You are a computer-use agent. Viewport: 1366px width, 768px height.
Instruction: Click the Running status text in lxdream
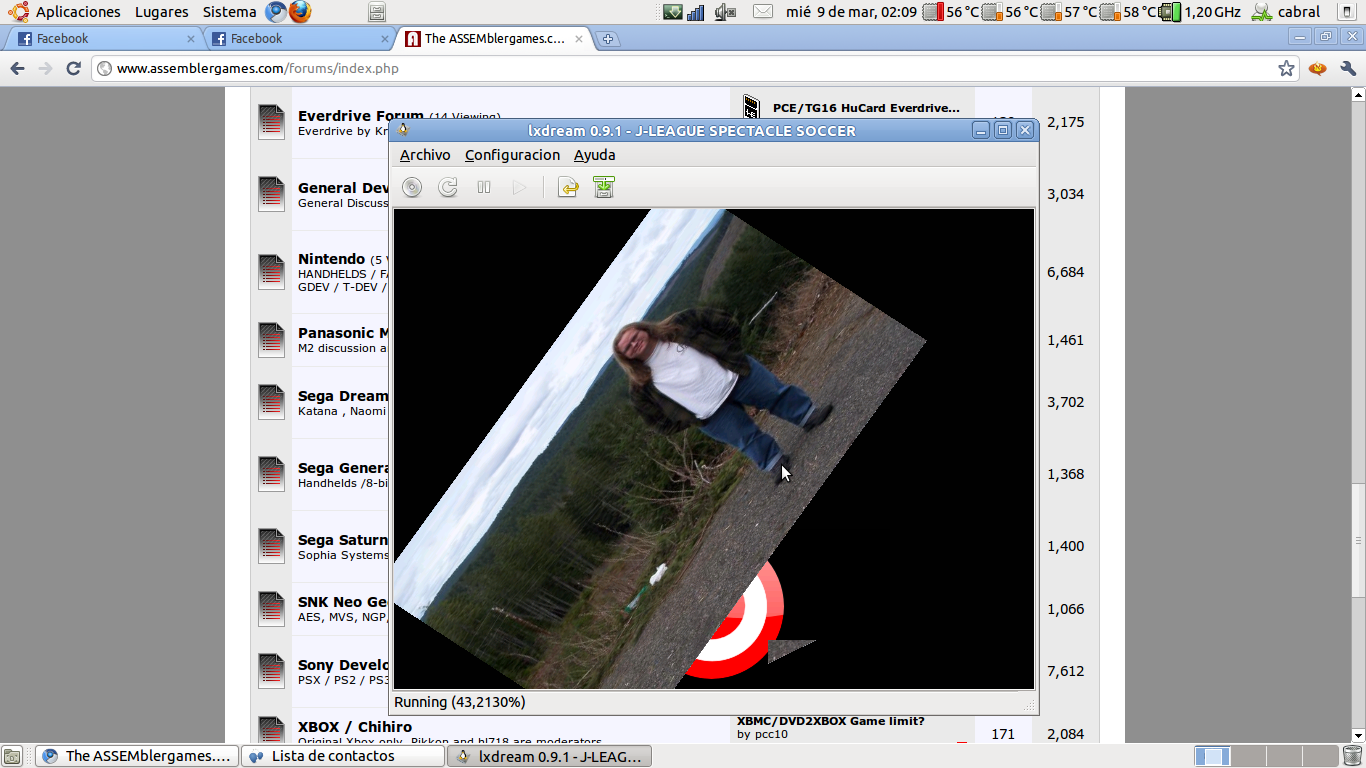tap(460, 702)
